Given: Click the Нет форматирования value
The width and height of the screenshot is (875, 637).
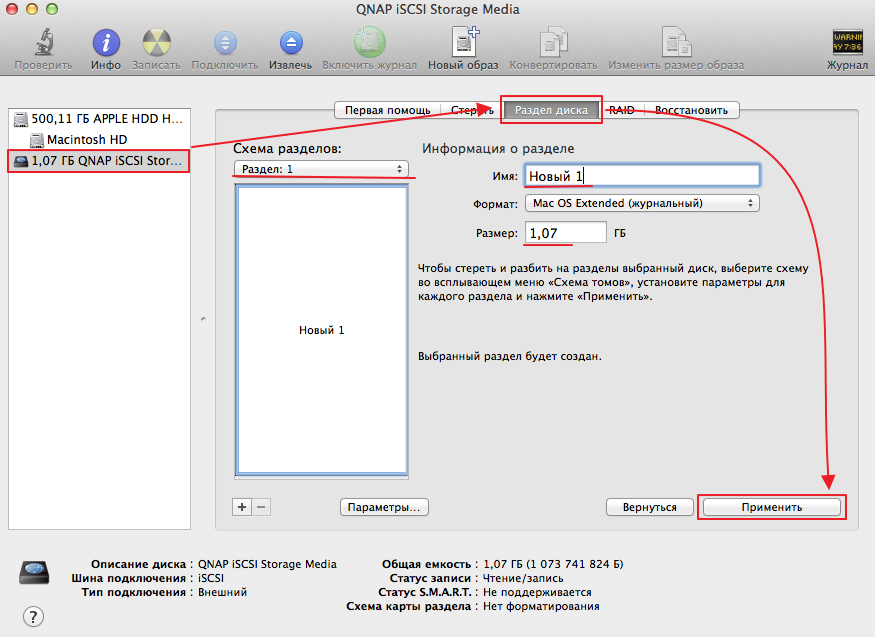Looking at the screenshot, I should (x=541, y=606).
